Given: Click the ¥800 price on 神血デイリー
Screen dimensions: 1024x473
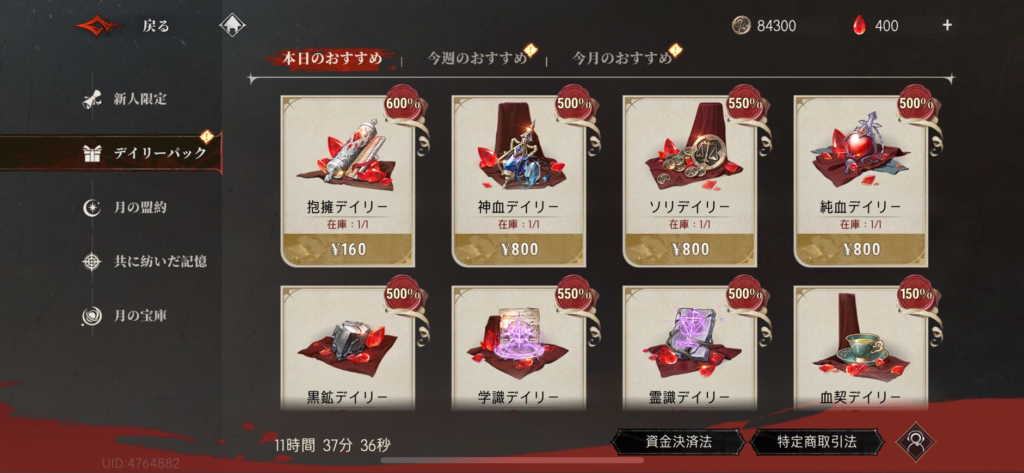Looking at the screenshot, I should 518,249.
